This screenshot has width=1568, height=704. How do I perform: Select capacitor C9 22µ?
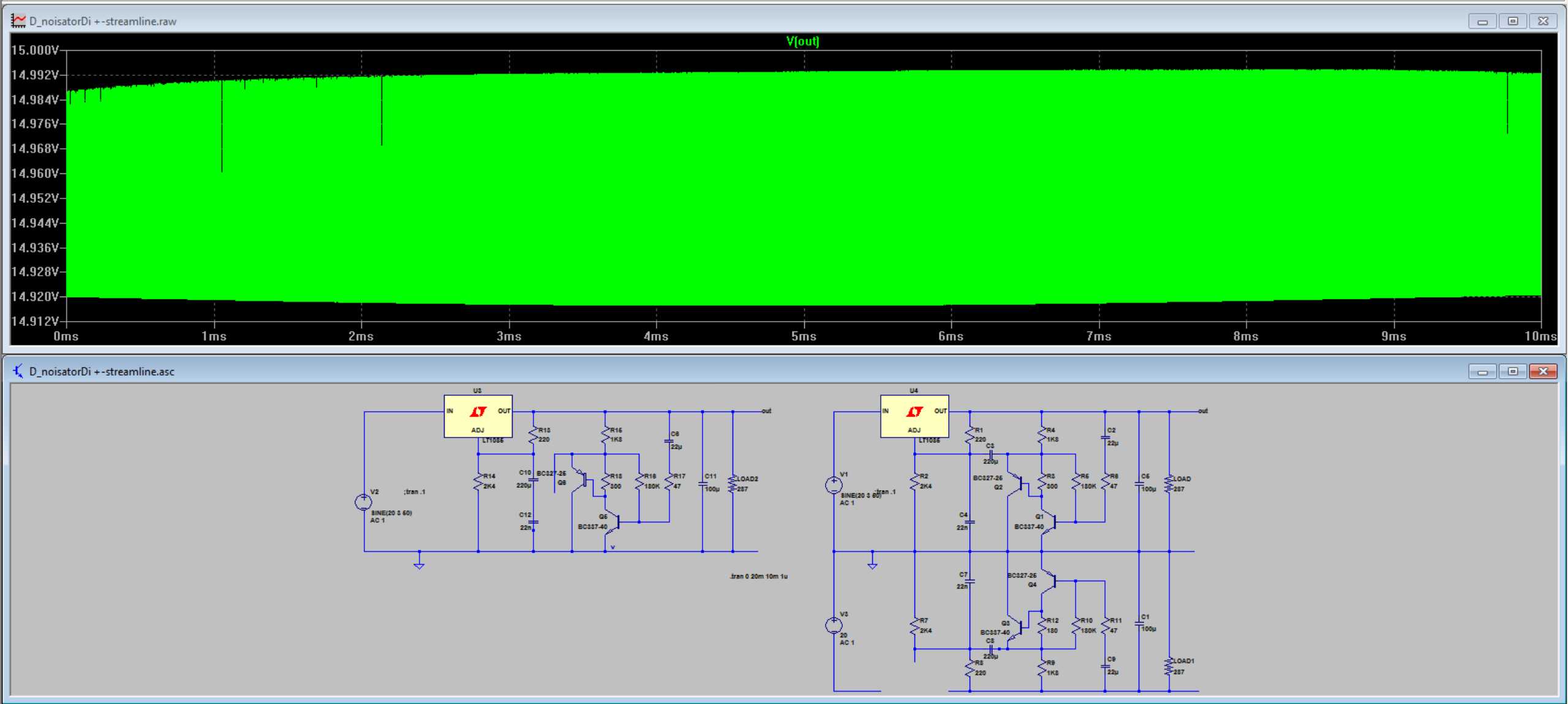point(1106,665)
